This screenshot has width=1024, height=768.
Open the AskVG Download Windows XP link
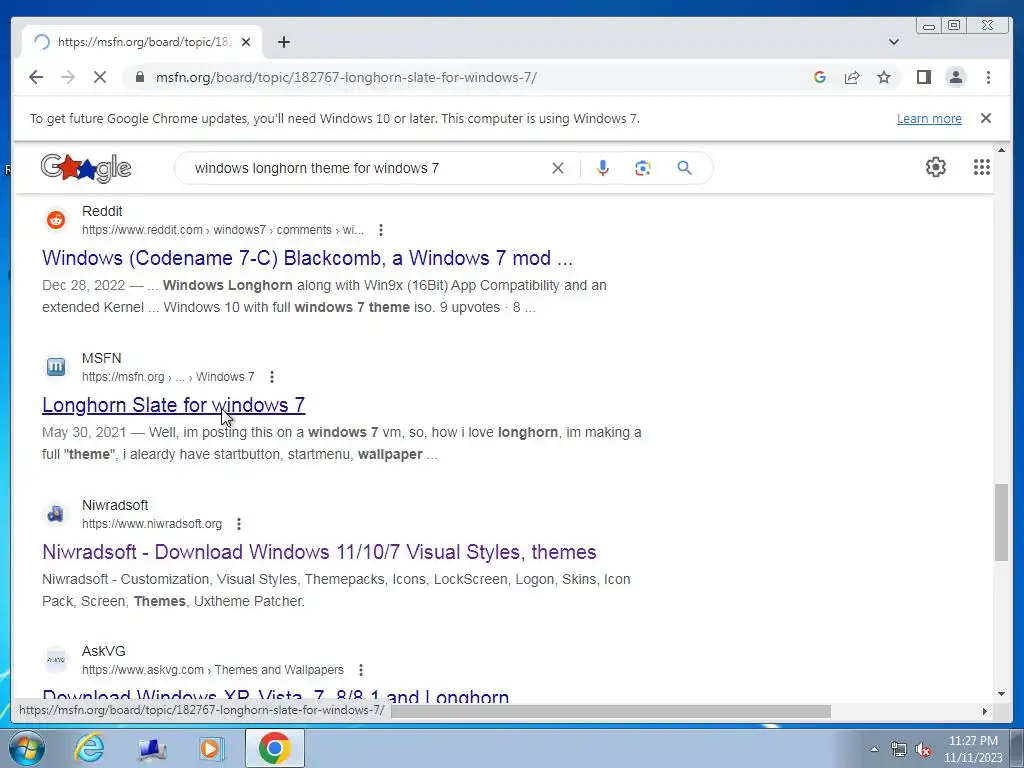click(x=275, y=695)
